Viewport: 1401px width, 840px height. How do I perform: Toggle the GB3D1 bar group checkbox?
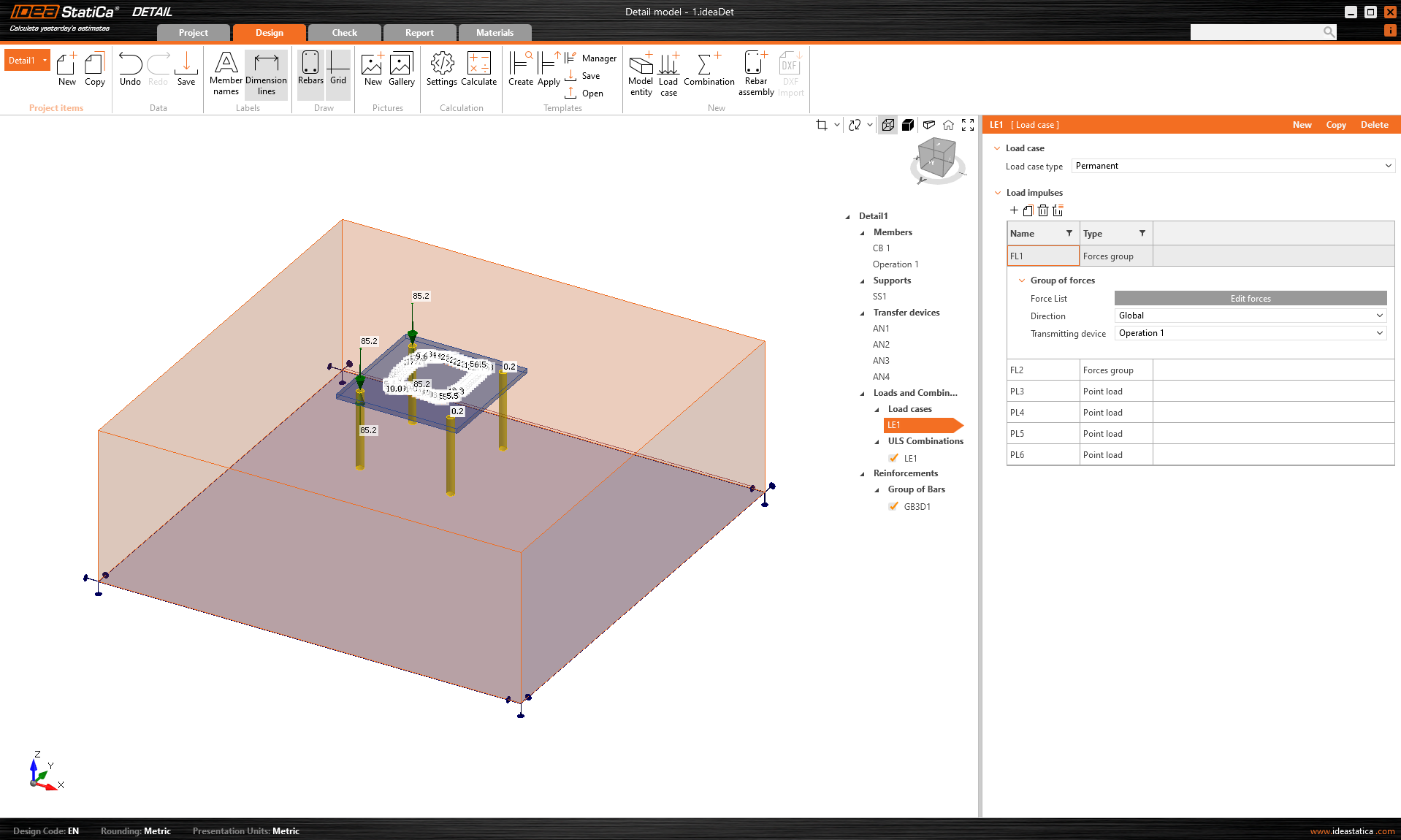pyautogui.click(x=893, y=506)
